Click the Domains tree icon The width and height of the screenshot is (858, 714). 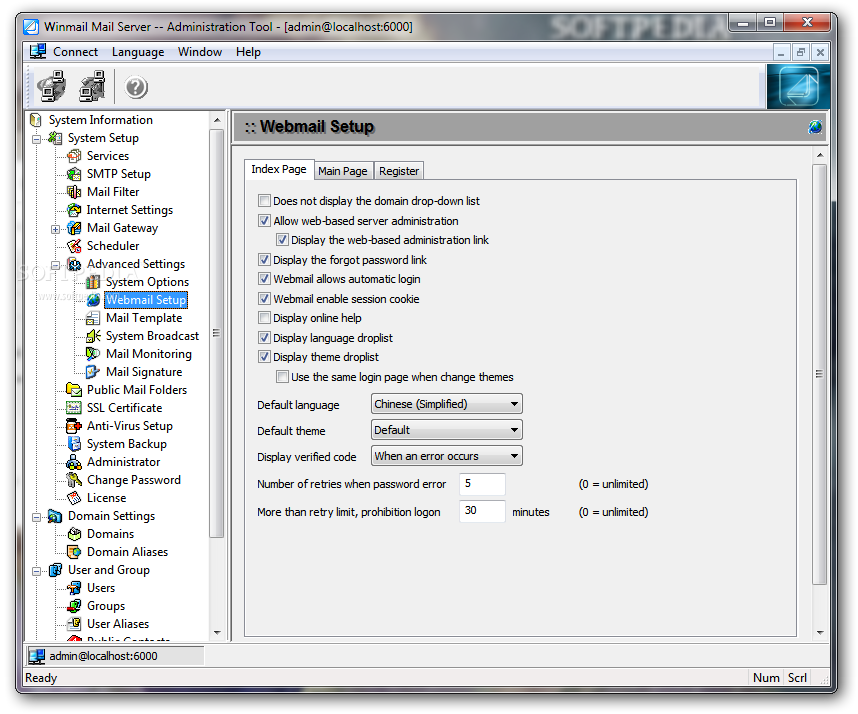pos(74,534)
